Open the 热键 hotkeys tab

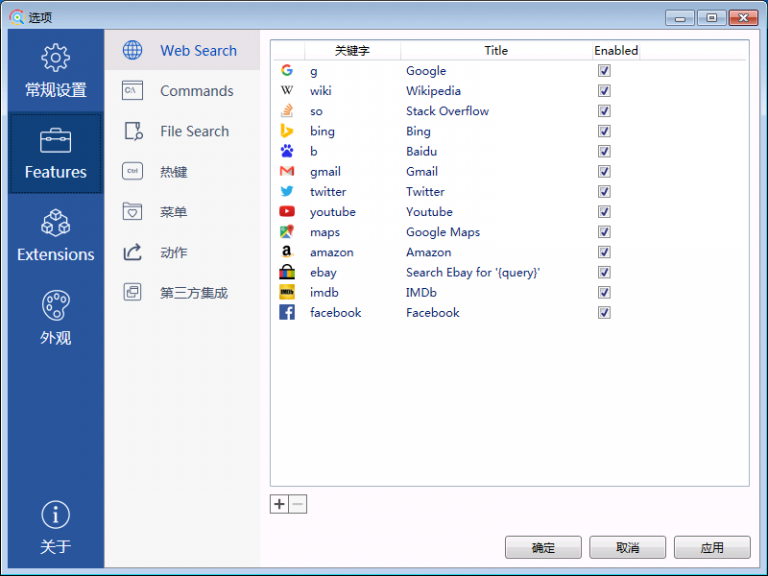click(173, 172)
